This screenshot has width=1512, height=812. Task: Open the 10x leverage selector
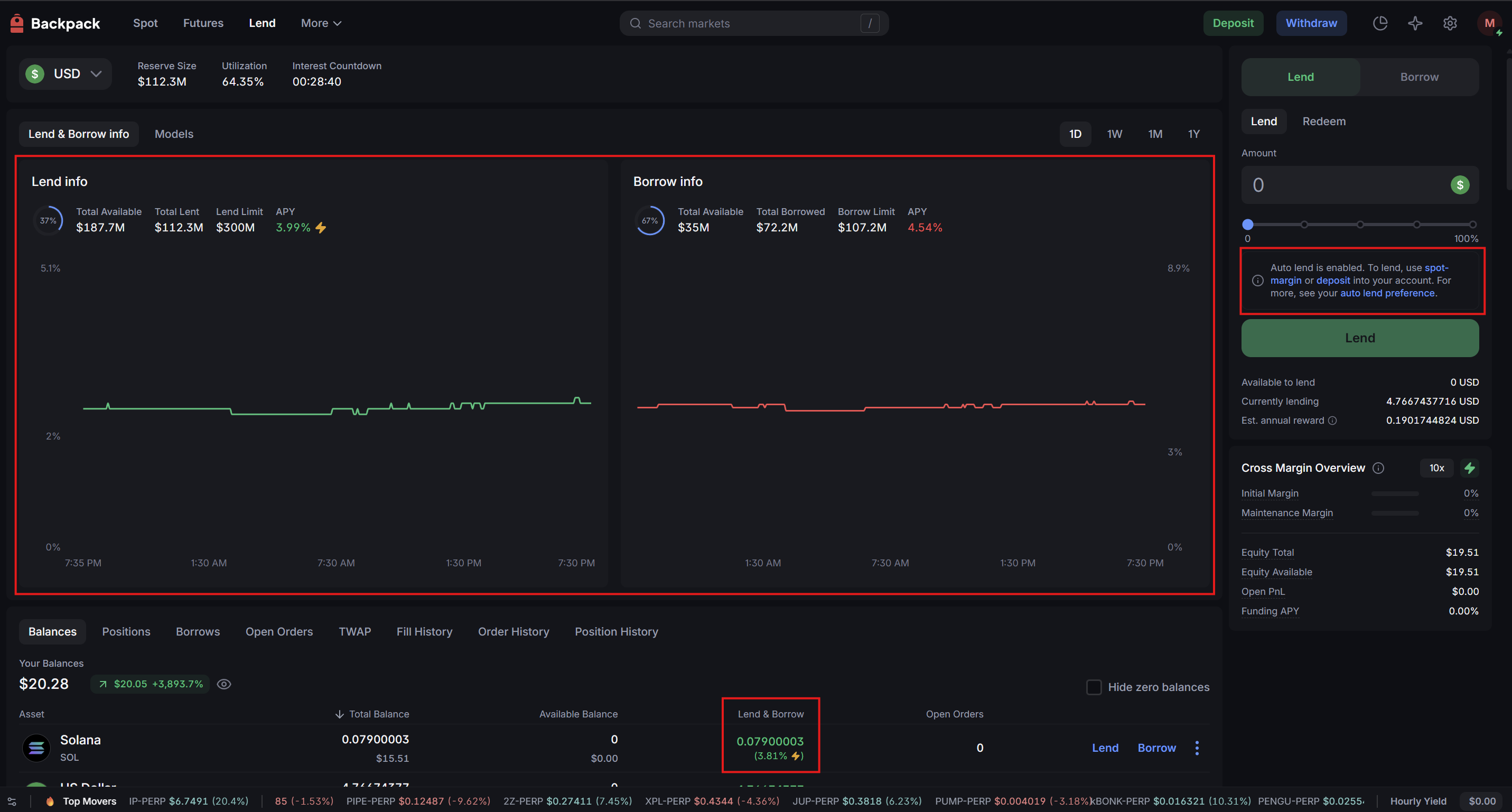click(x=1436, y=468)
